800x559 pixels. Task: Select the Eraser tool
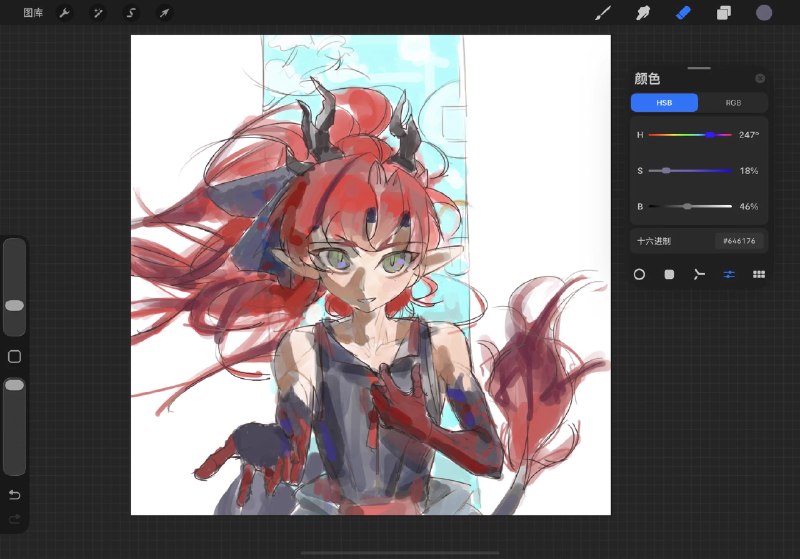(683, 13)
